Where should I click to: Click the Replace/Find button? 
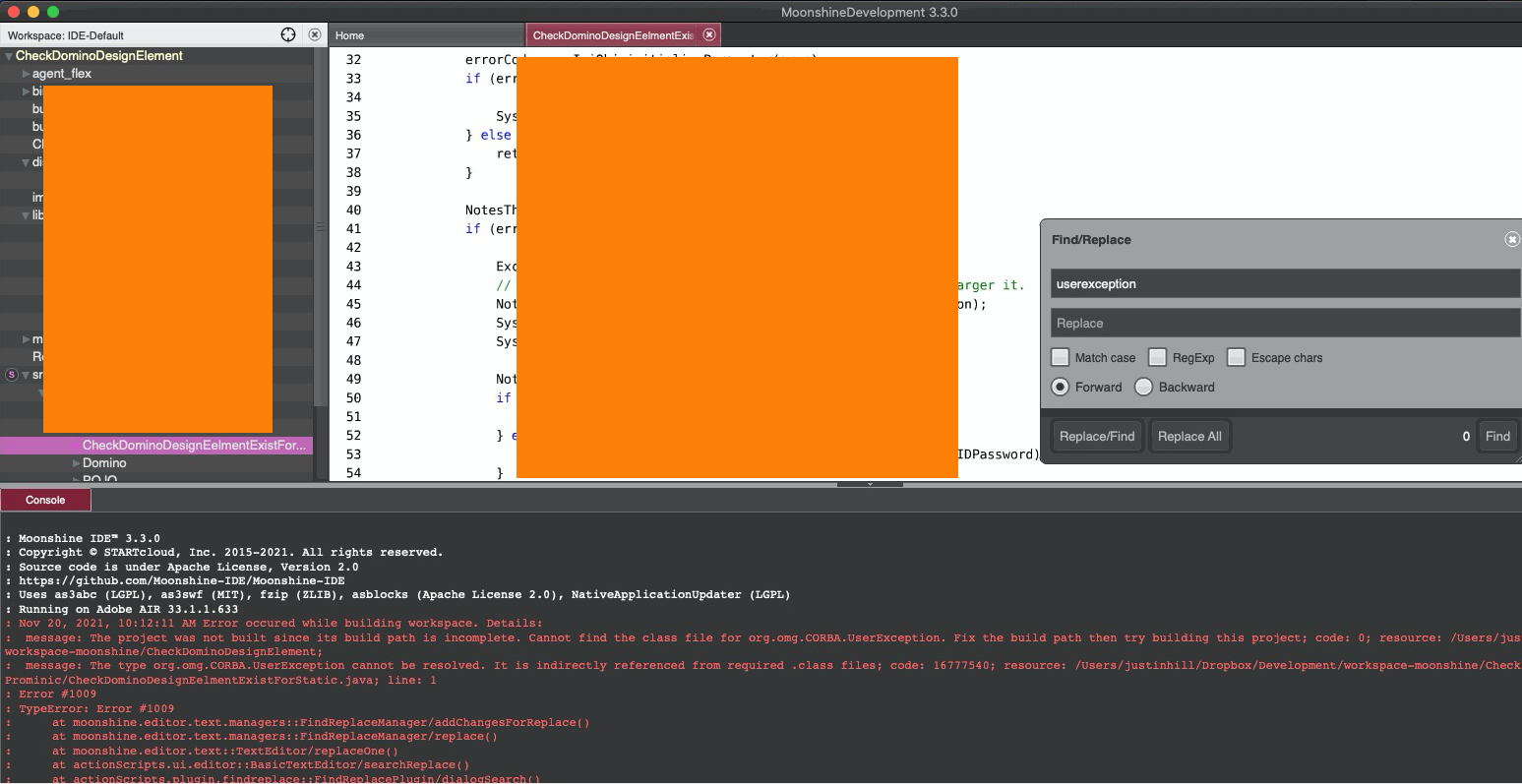(1097, 436)
